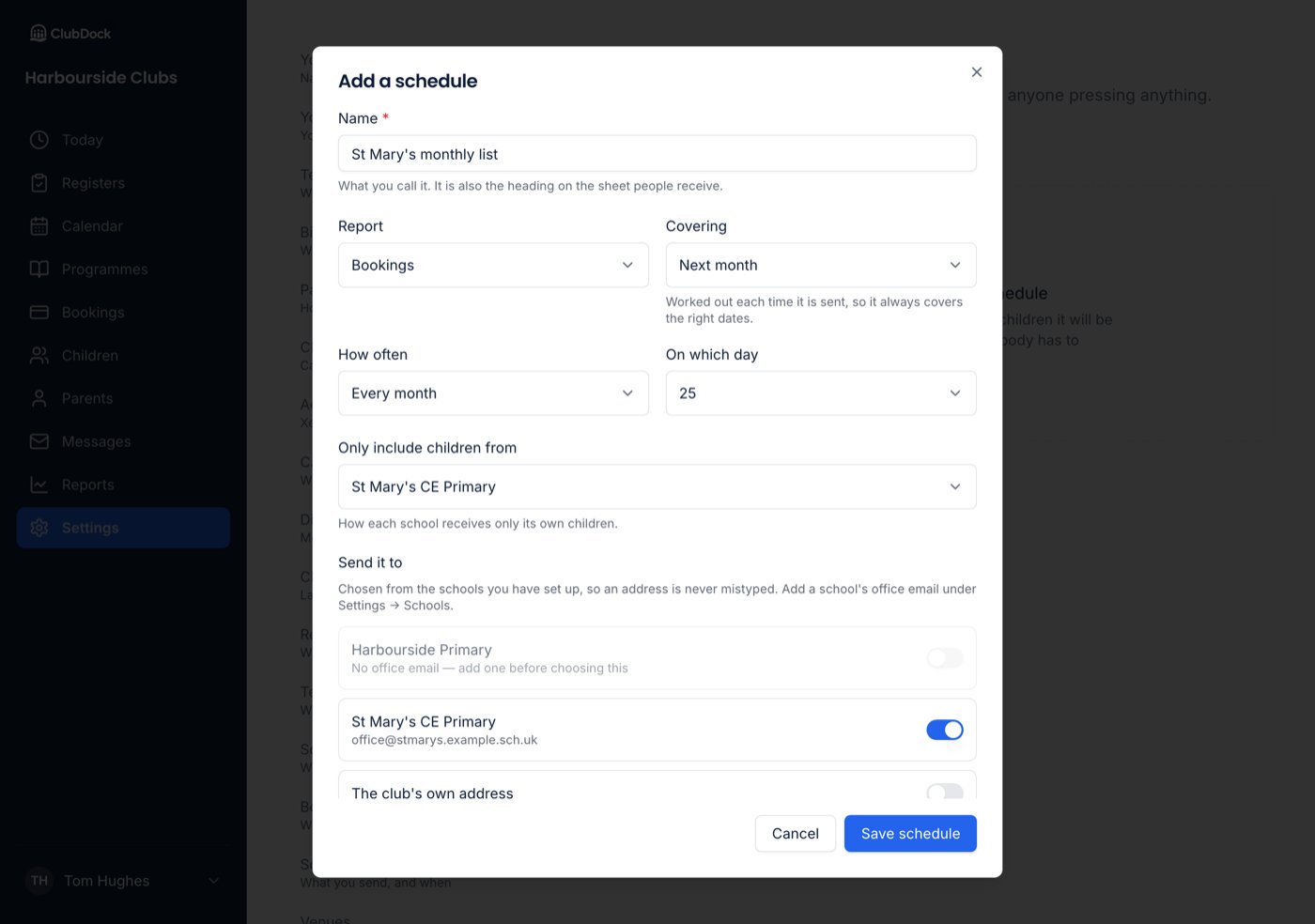
Task: Expand the Tom Hughes account menu chevron
Action: click(214, 881)
